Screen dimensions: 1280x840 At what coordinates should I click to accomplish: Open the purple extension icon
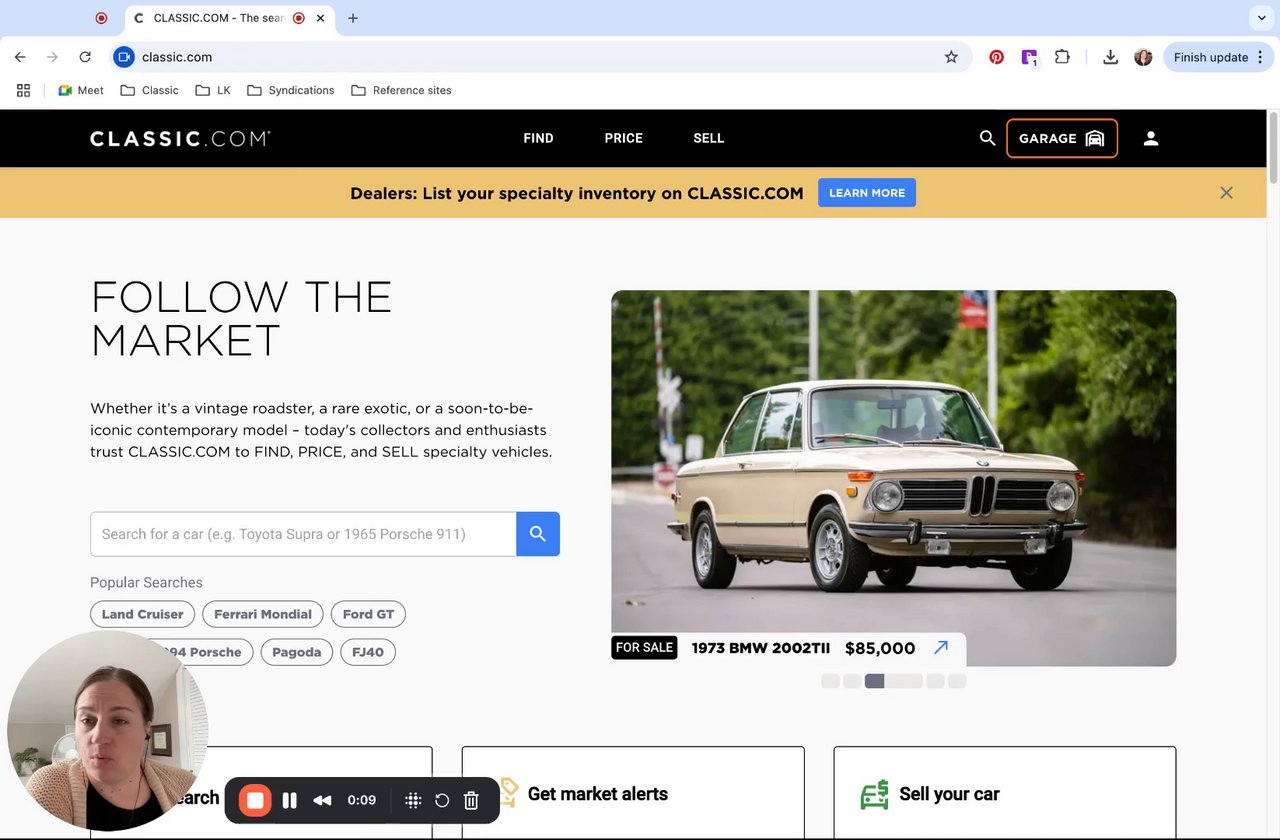(x=1029, y=57)
